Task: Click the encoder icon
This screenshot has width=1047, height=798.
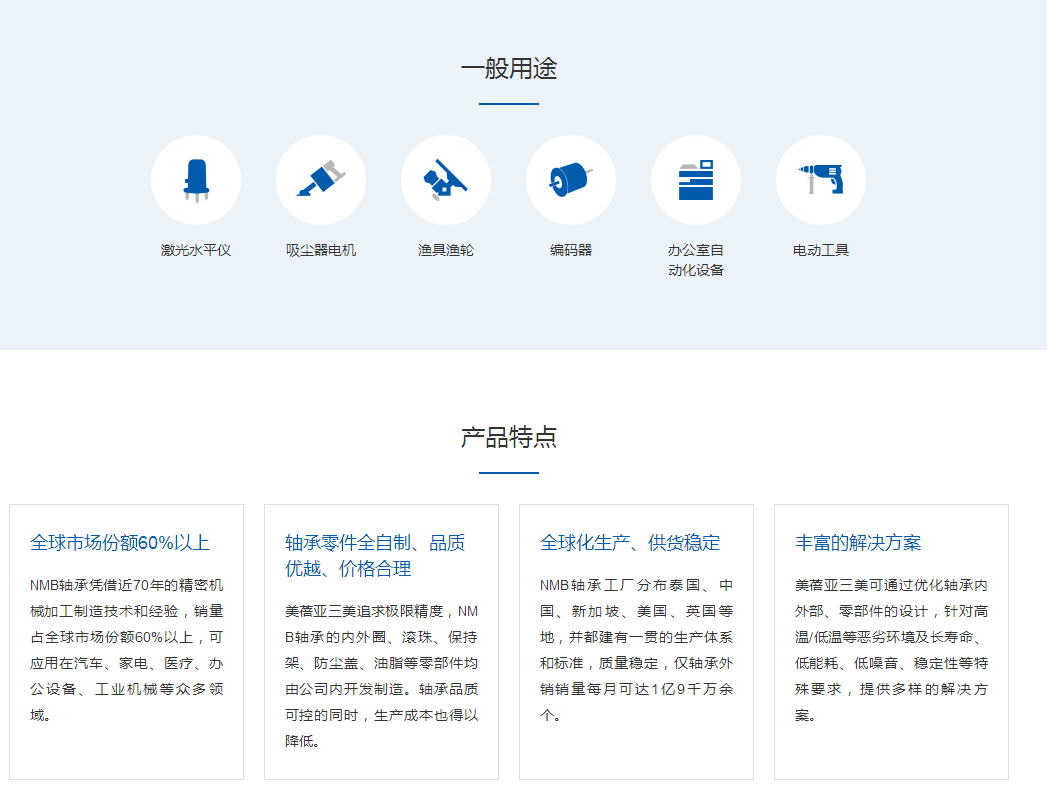Action: 571,180
